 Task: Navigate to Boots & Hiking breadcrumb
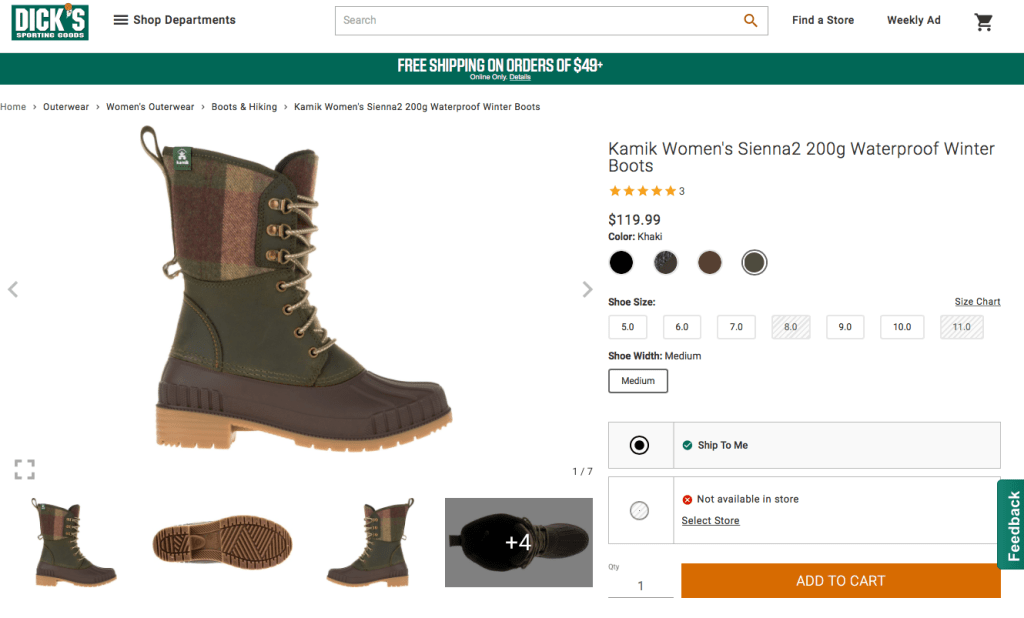[244, 107]
